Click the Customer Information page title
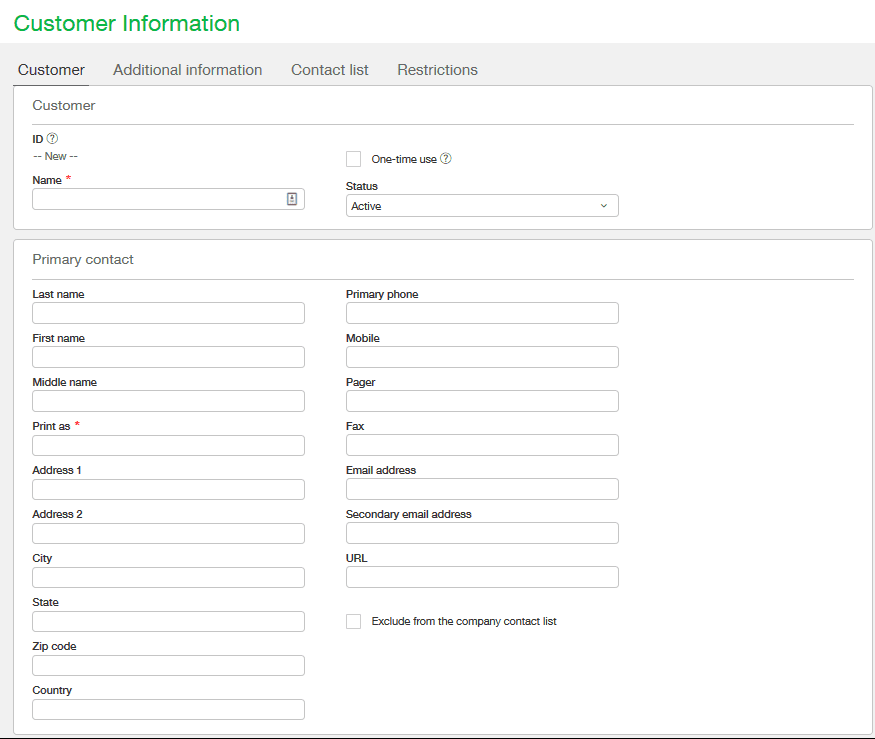The width and height of the screenshot is (875, 739). click(x=126, y=23)
